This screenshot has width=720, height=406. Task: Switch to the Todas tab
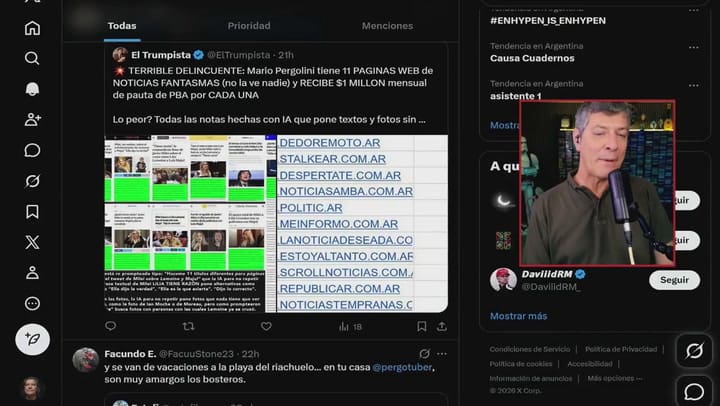(122, 26)
